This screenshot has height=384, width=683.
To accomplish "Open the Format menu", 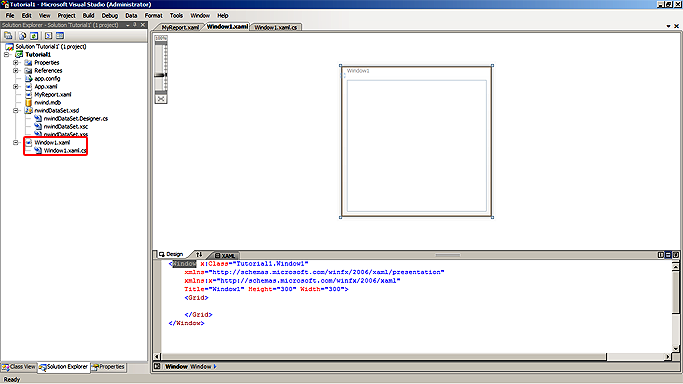I will pos(153,16).
